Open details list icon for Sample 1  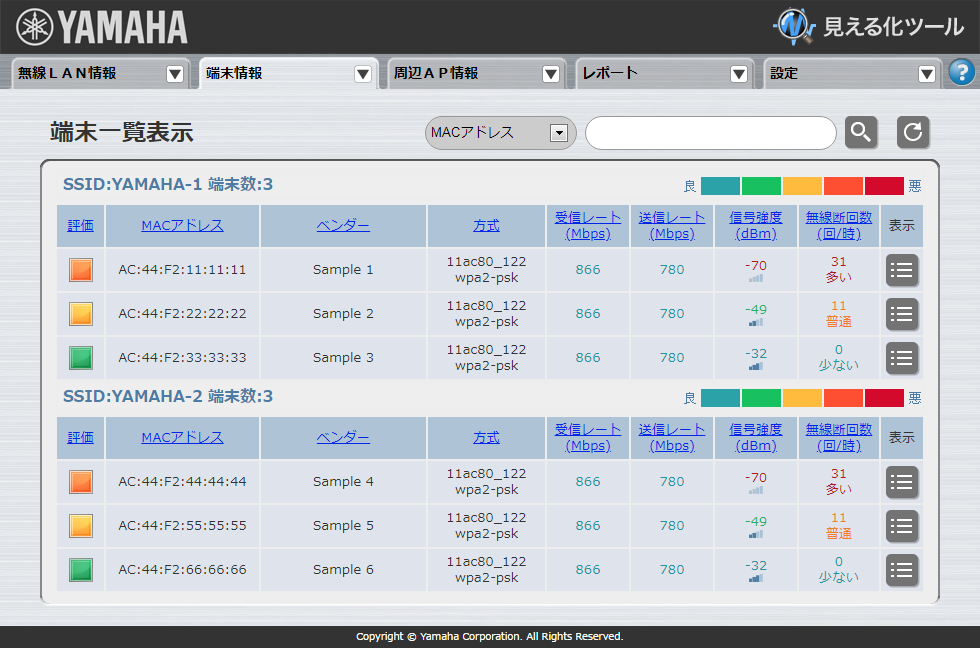click(902, 270)
